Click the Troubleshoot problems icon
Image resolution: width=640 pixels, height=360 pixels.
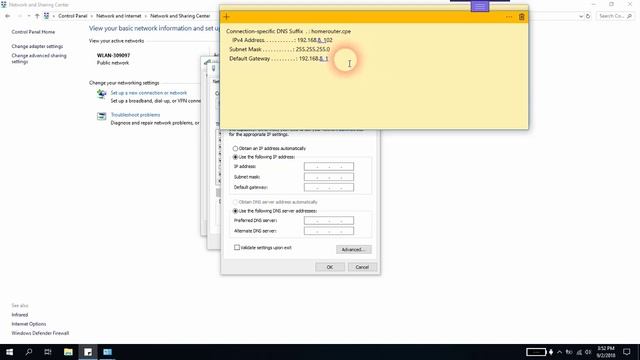[x=101, y=116]
